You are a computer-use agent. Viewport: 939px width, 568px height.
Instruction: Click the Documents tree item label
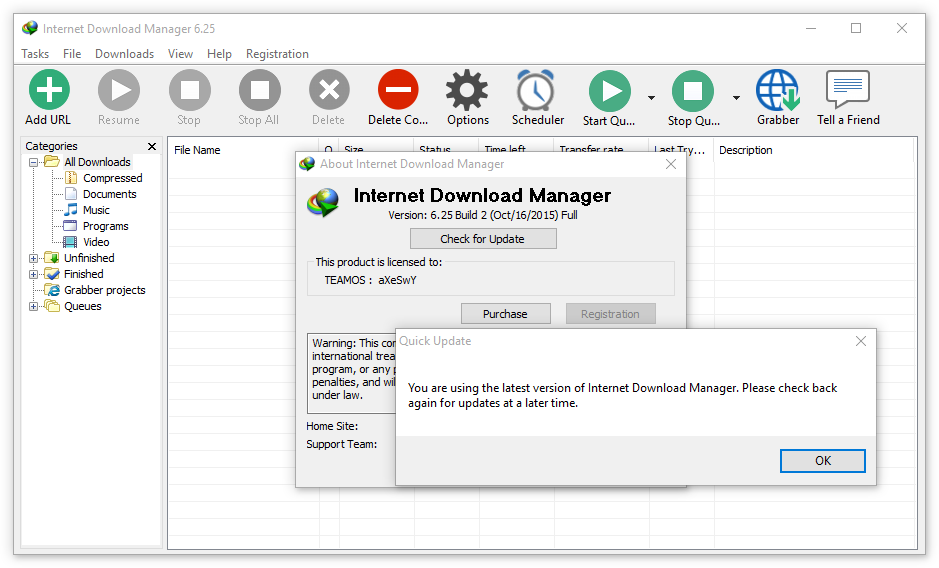click(x=110, y=194)
